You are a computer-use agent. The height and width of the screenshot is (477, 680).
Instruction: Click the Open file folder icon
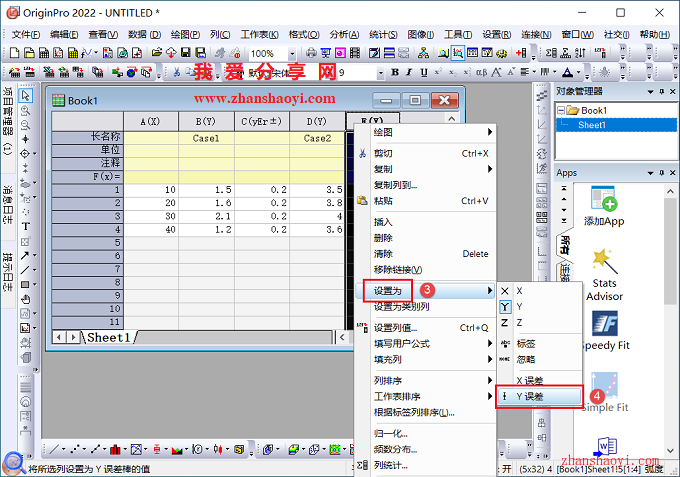tap(157, 53)
